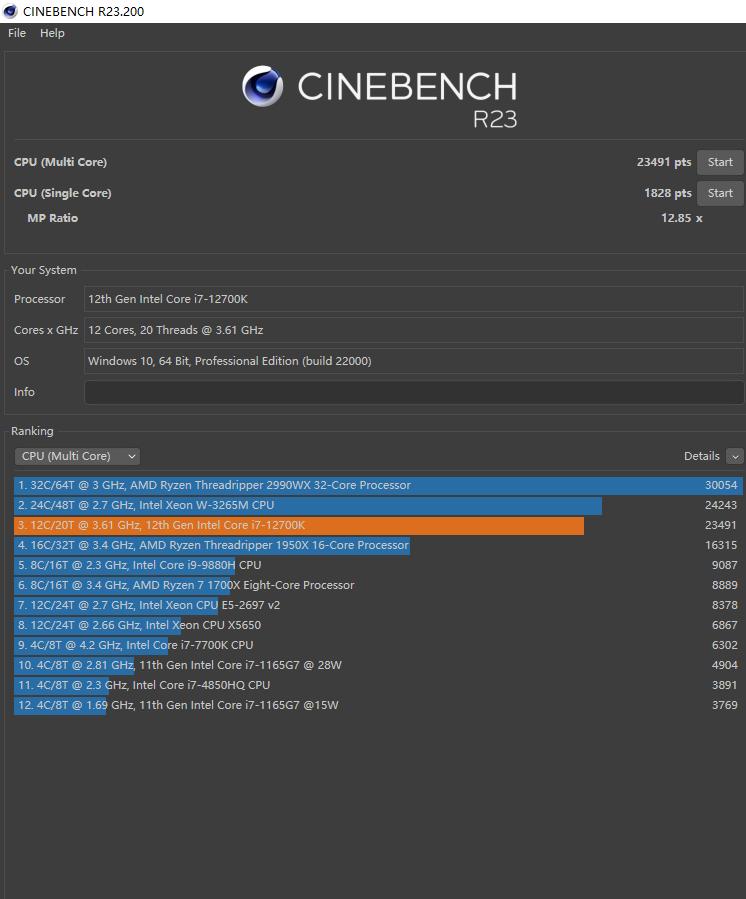Click the Info text field

click(x=414, y=392)
